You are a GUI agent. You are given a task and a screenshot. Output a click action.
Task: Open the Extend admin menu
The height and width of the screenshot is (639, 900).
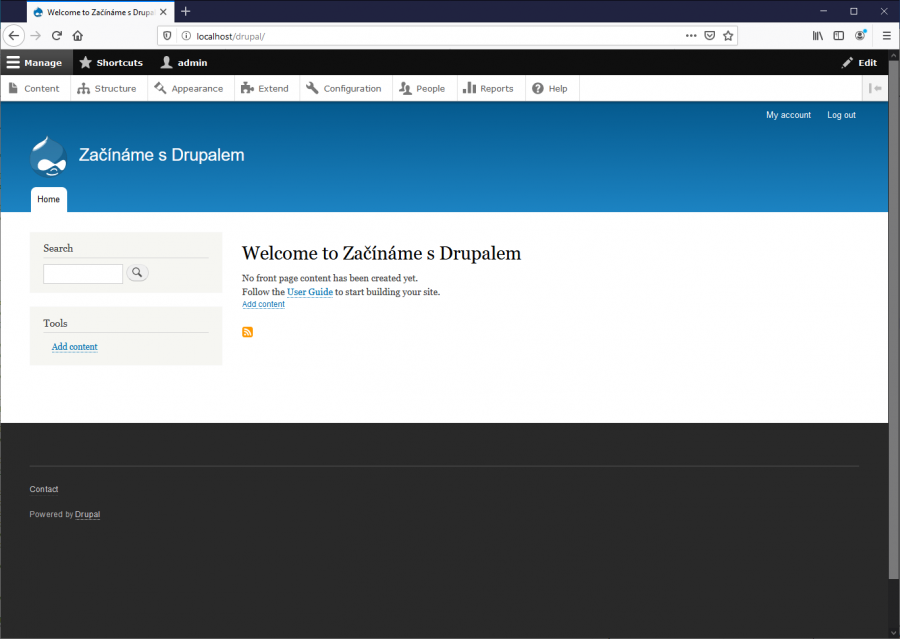point(265,88)
